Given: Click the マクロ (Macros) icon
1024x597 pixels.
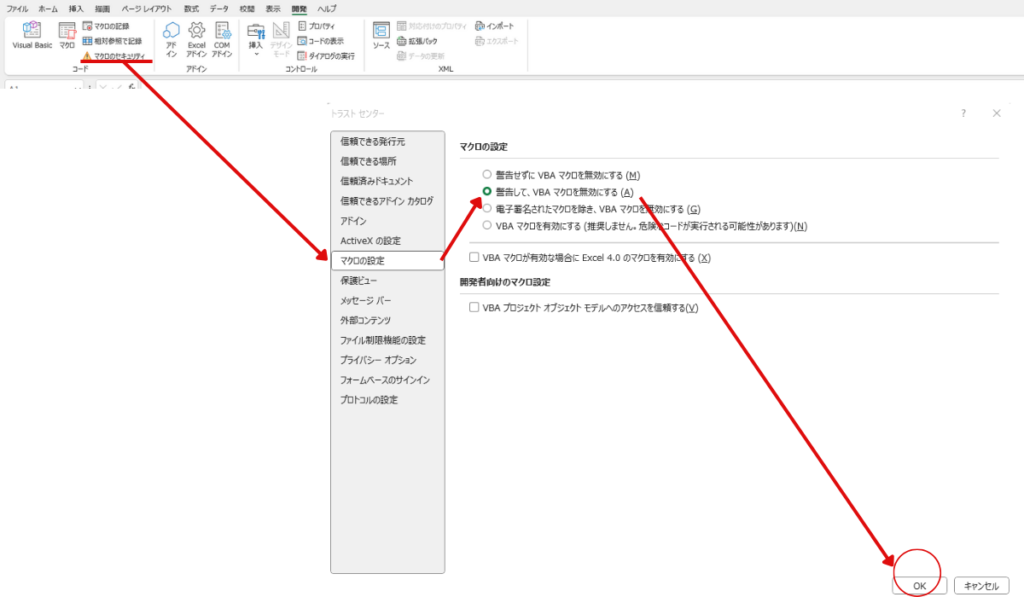Looking at the screenshot, I should click(67, 35).
